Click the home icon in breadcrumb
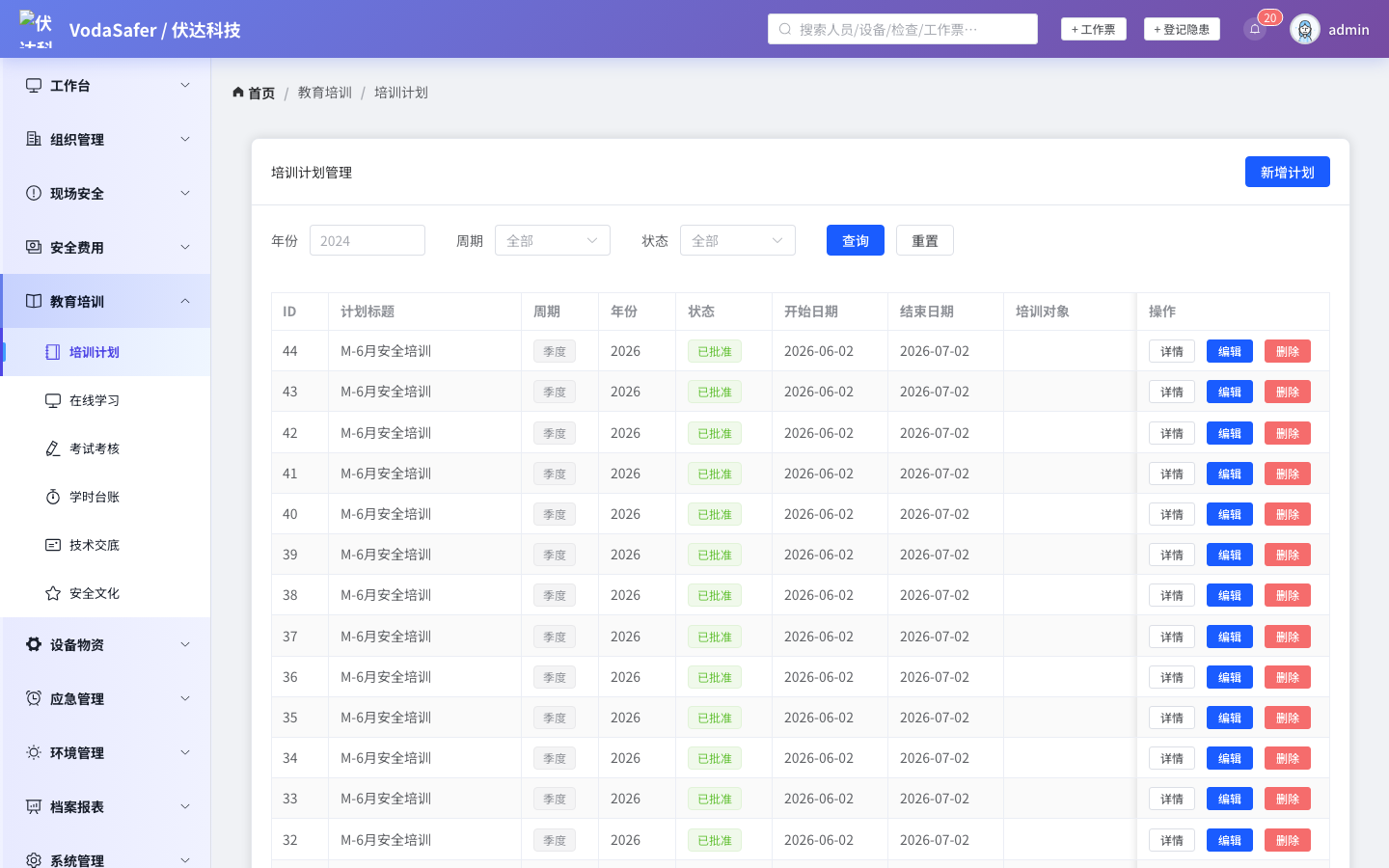 point(238,93)
